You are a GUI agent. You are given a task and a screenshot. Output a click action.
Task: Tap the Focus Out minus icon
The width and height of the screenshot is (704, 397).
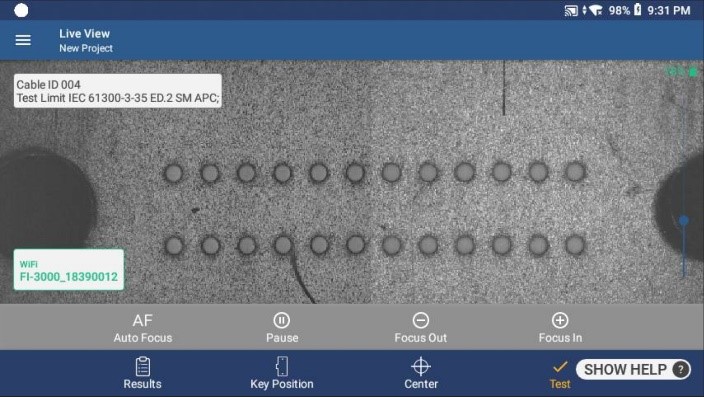(x=421, y=320)
